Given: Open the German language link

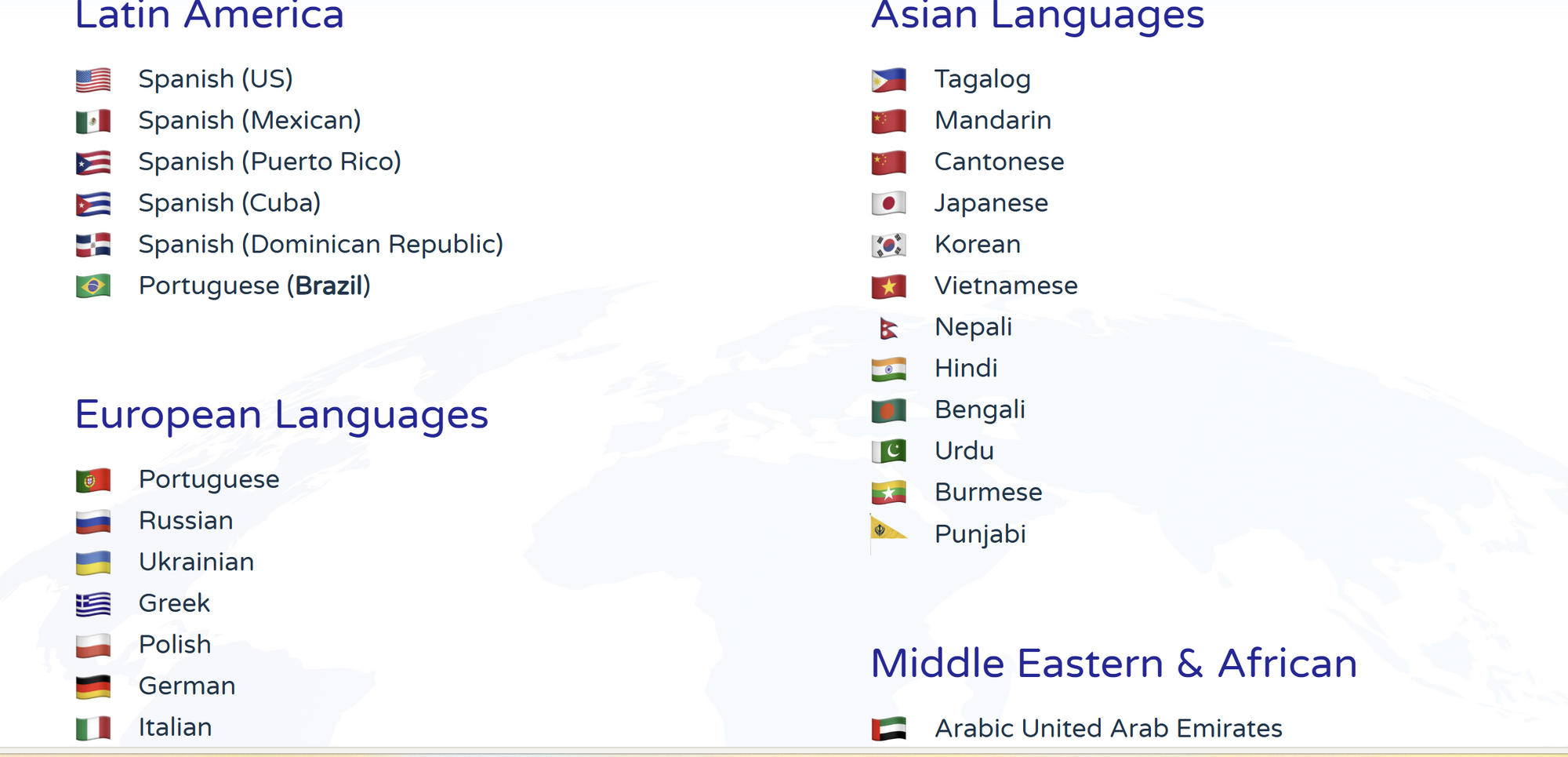Looking at the screenshot, I should pos(187,686).
